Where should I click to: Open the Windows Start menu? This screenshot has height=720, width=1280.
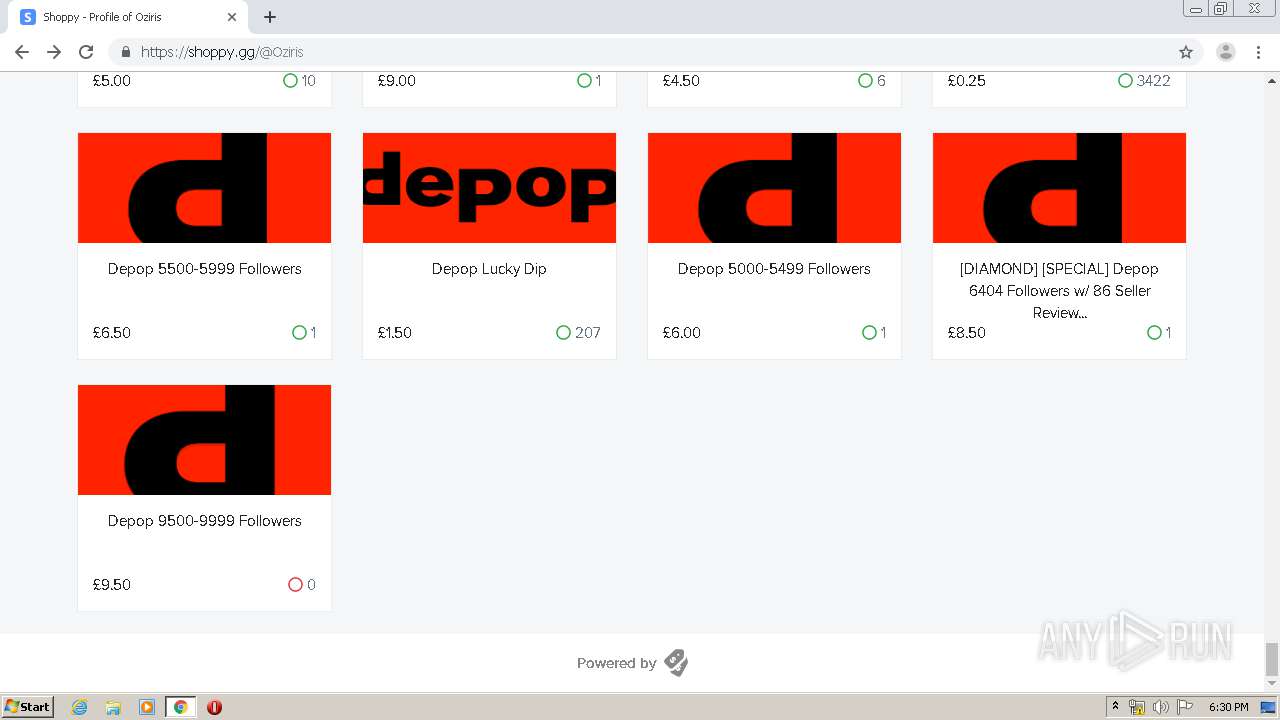28,707
